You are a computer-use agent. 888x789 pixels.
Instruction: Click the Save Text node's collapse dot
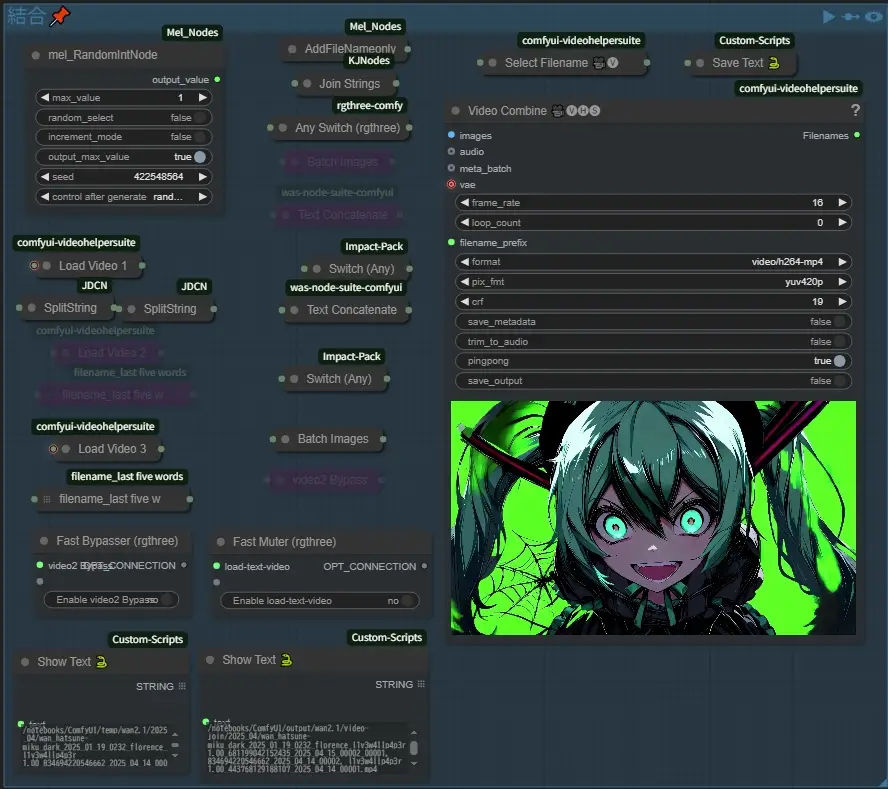(700, 63)
